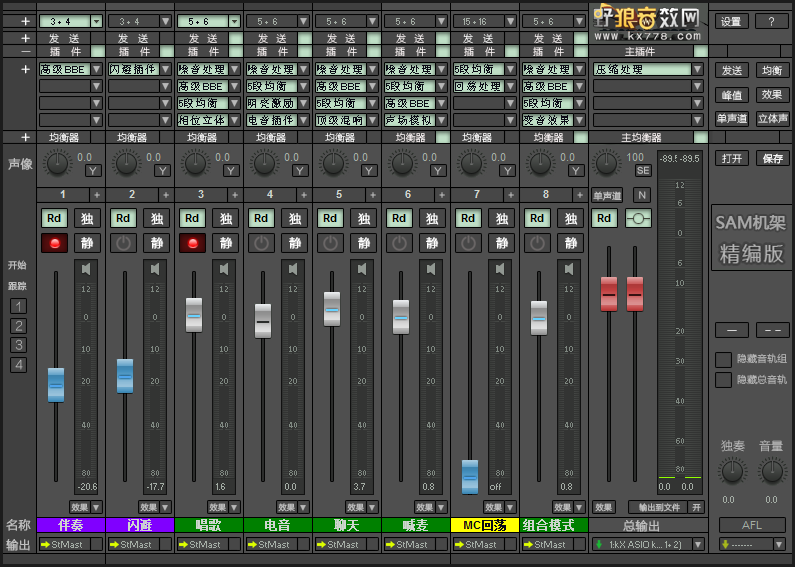Click 打开 to open a preset
This screenshot has width=795, height=567.
click(732, 159)
